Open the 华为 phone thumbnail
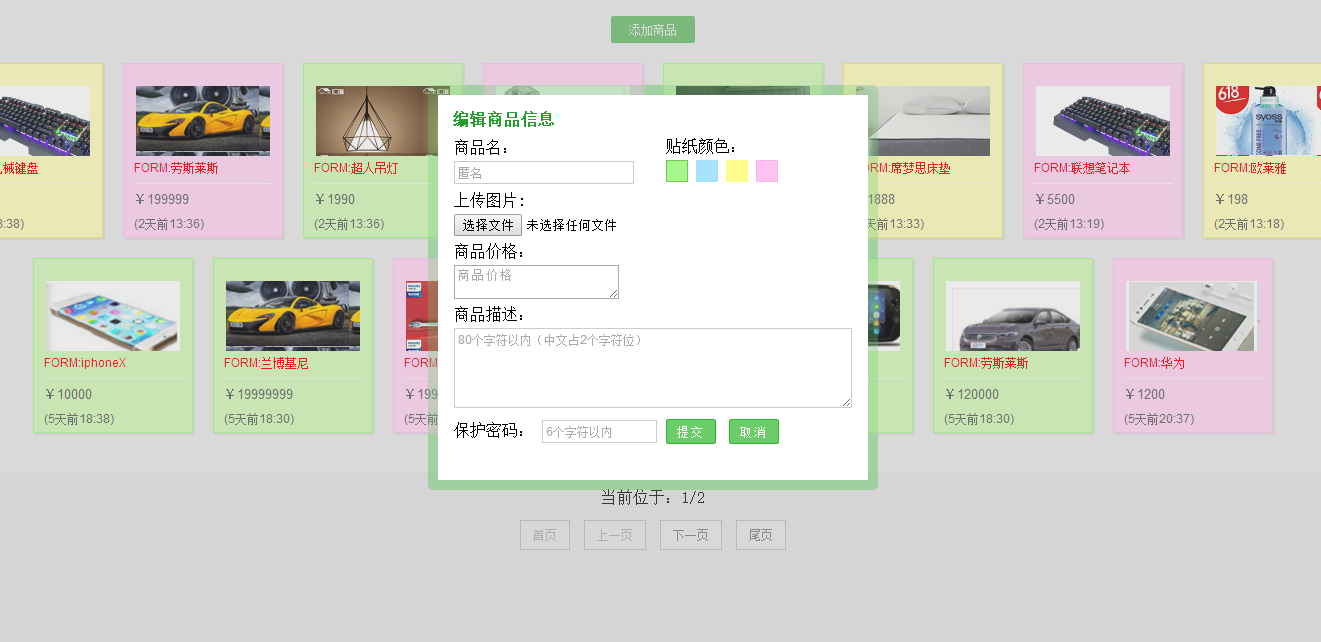 tap(1193, 315)
